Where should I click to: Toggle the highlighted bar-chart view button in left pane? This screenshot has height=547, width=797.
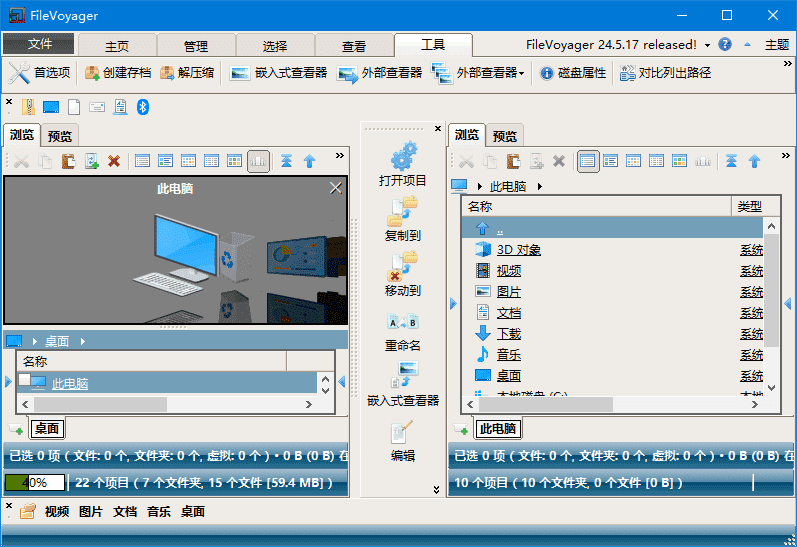(x=258, y=161)
